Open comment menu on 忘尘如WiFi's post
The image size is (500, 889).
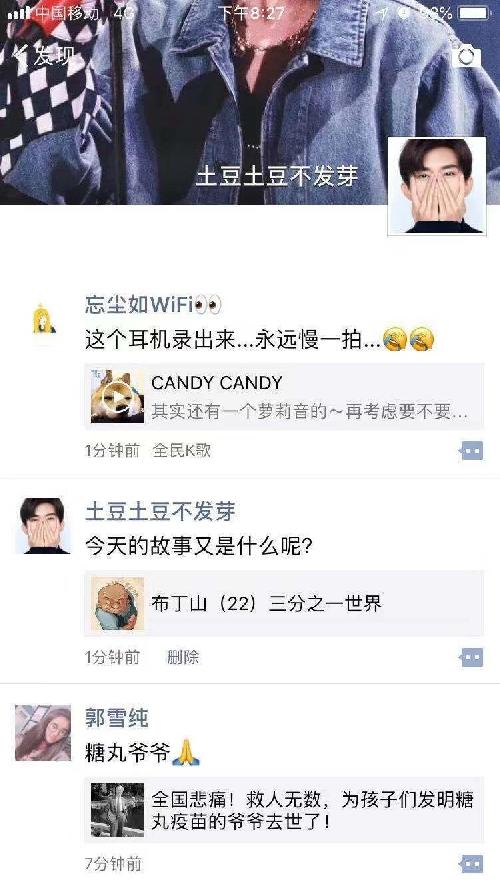[x=471, y=451]
